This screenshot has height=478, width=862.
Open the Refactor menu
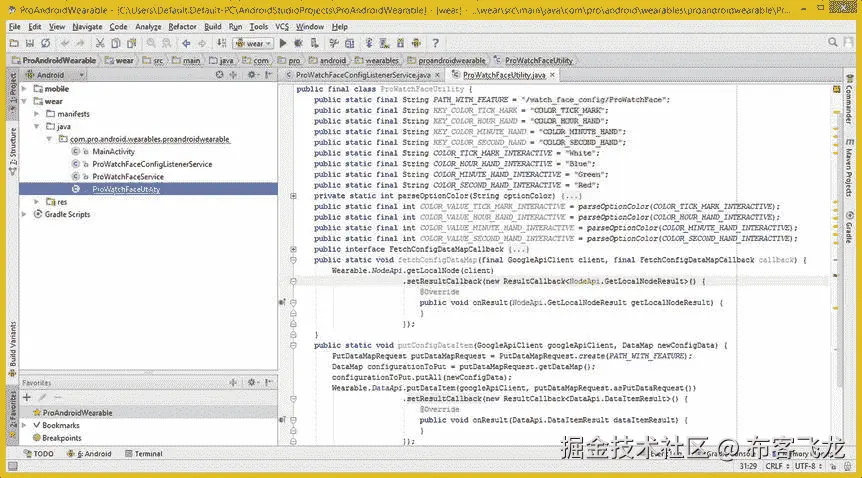pos(182,26)
